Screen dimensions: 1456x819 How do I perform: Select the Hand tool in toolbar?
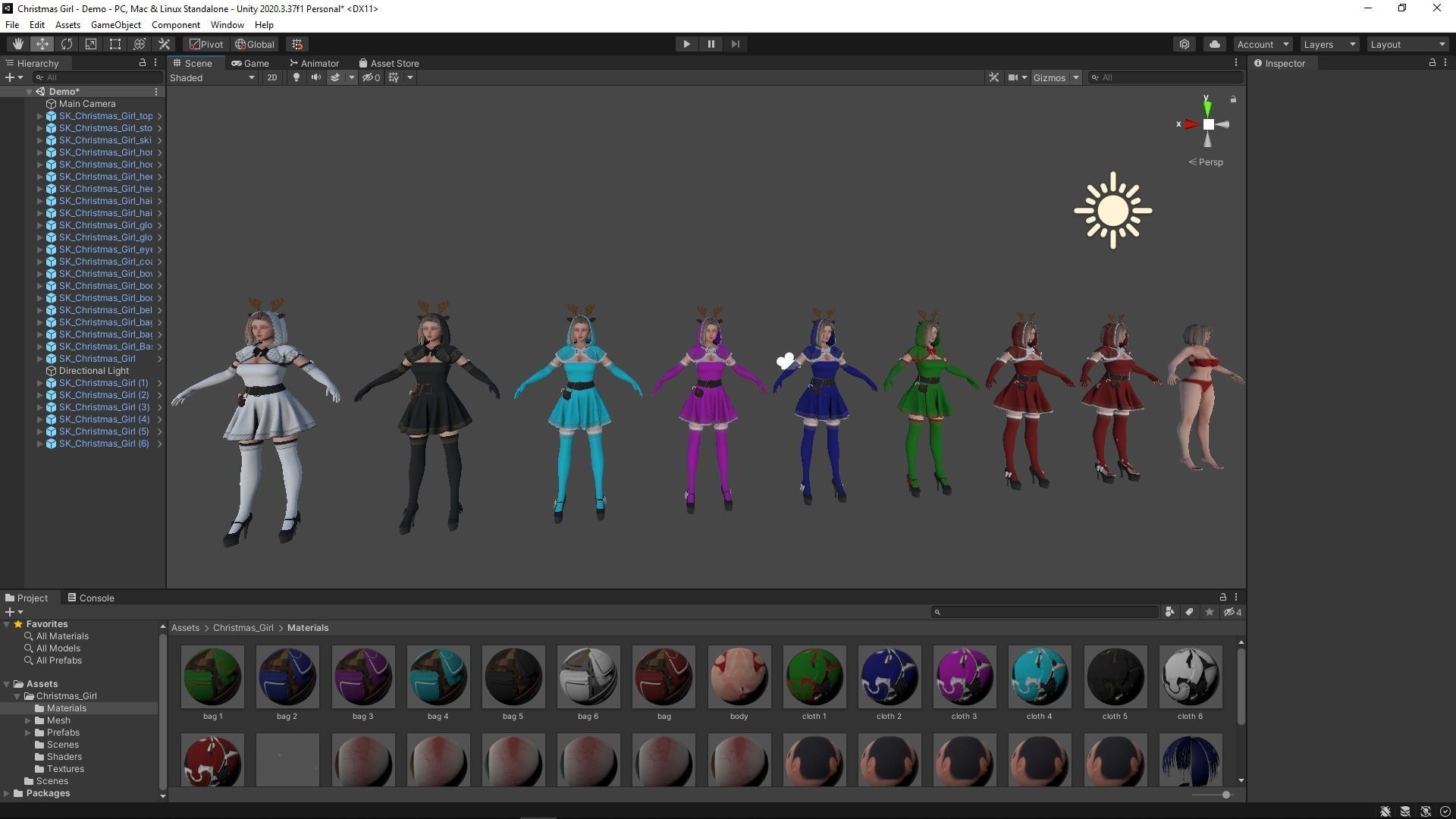pos(17,44)
